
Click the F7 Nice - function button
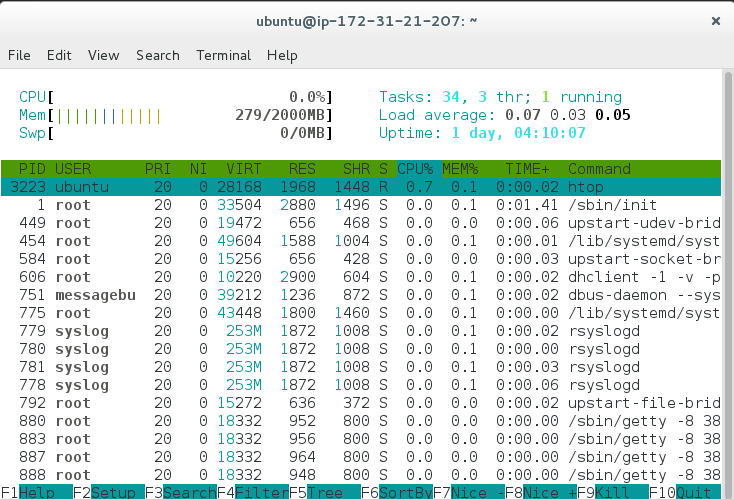469,492
